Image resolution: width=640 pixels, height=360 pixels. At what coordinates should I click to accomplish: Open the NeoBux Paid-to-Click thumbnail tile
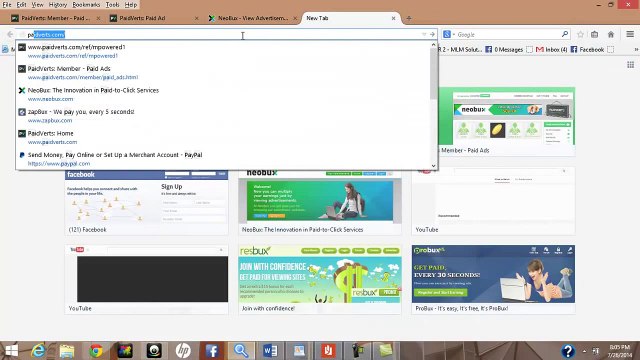click(x=320, y=202)
